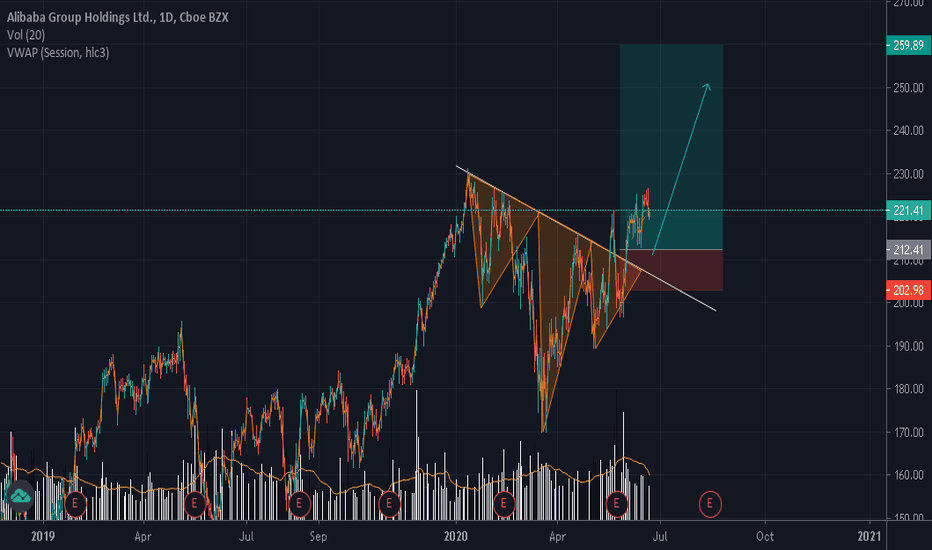Click the Jul 2019 time axis label
This screenshot has width=932, height=550.
(246, 536)
